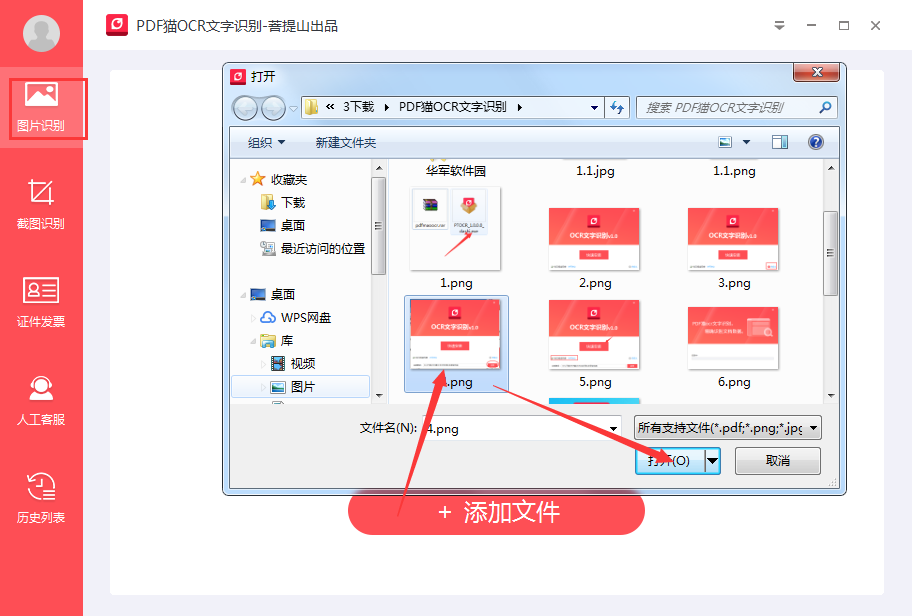912x616 pixels.
Task: Click the user avatar in top left corner
Action: [x=39, y=33]
